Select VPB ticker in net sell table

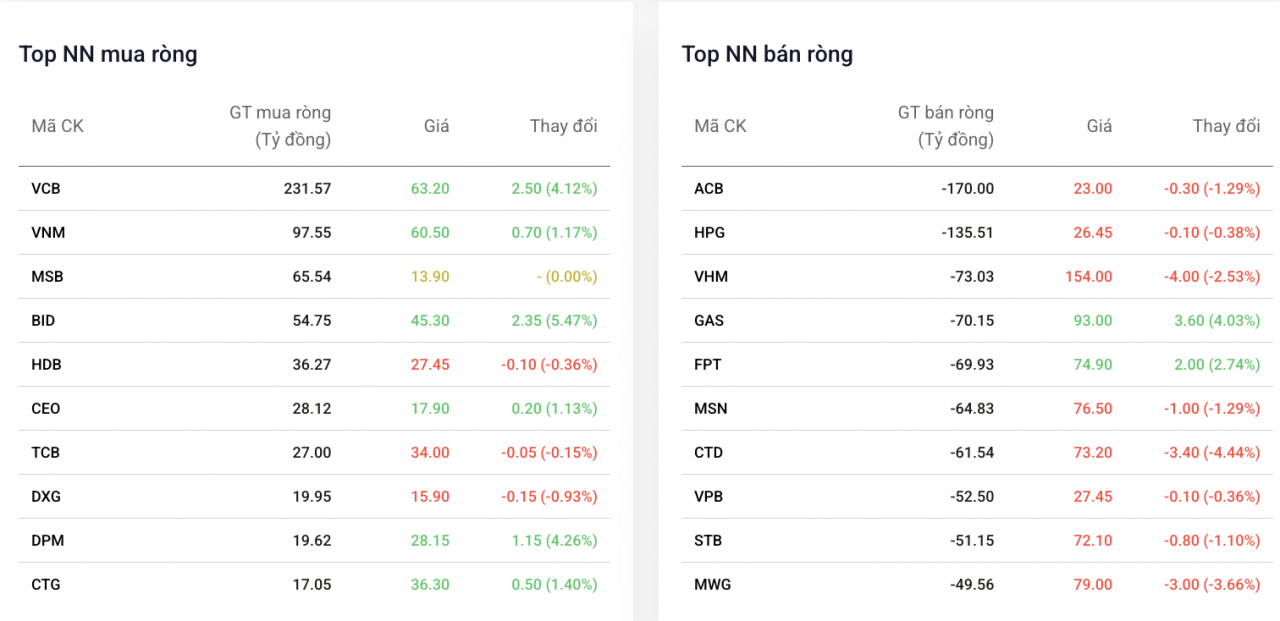click(x=709, y=496)
